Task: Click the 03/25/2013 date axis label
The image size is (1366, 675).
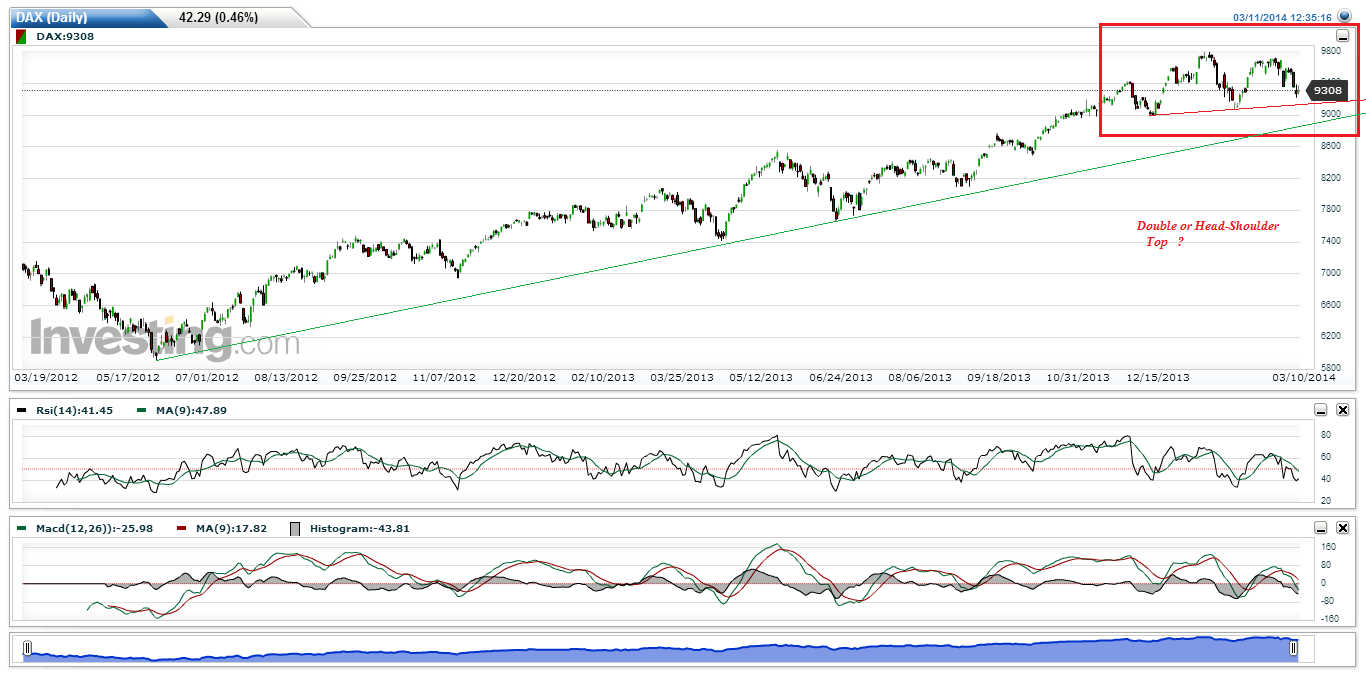Action: (683, 378)
